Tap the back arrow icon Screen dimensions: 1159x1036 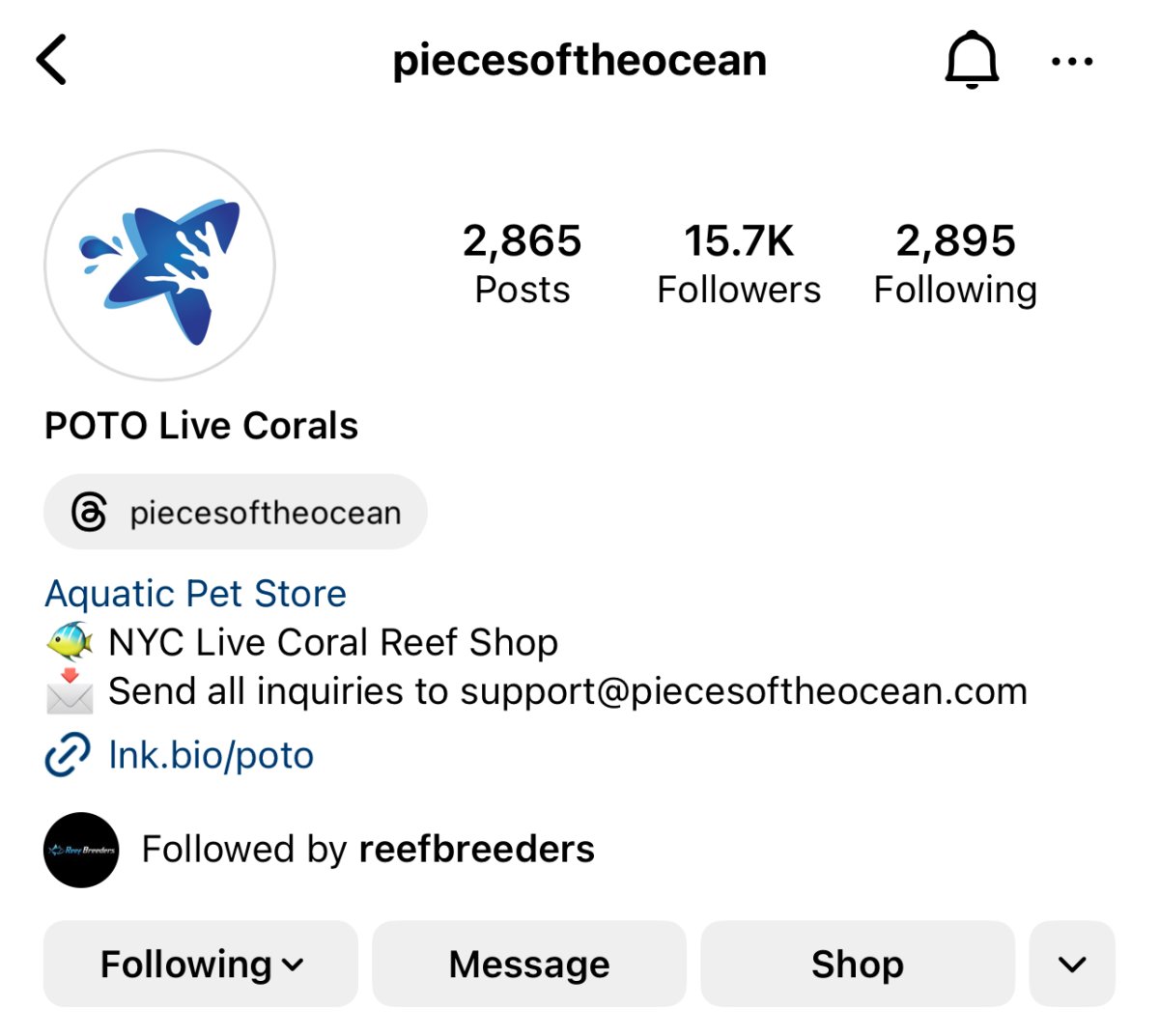coord(52,60)
